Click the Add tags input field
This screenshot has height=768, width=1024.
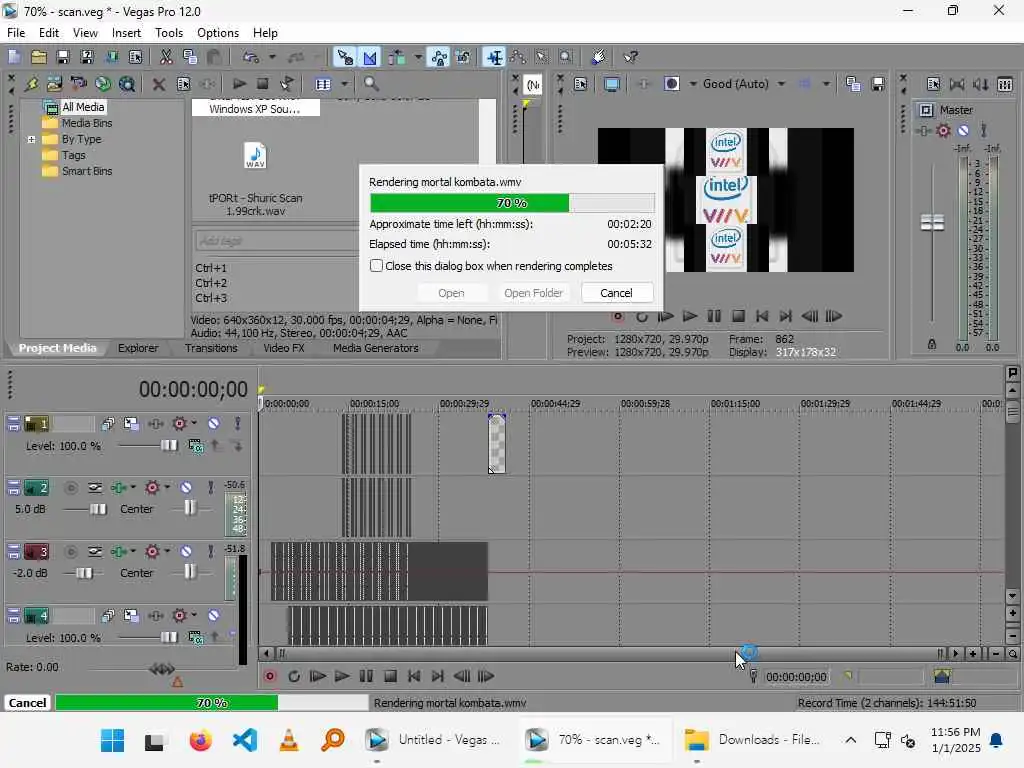(276, 241)
